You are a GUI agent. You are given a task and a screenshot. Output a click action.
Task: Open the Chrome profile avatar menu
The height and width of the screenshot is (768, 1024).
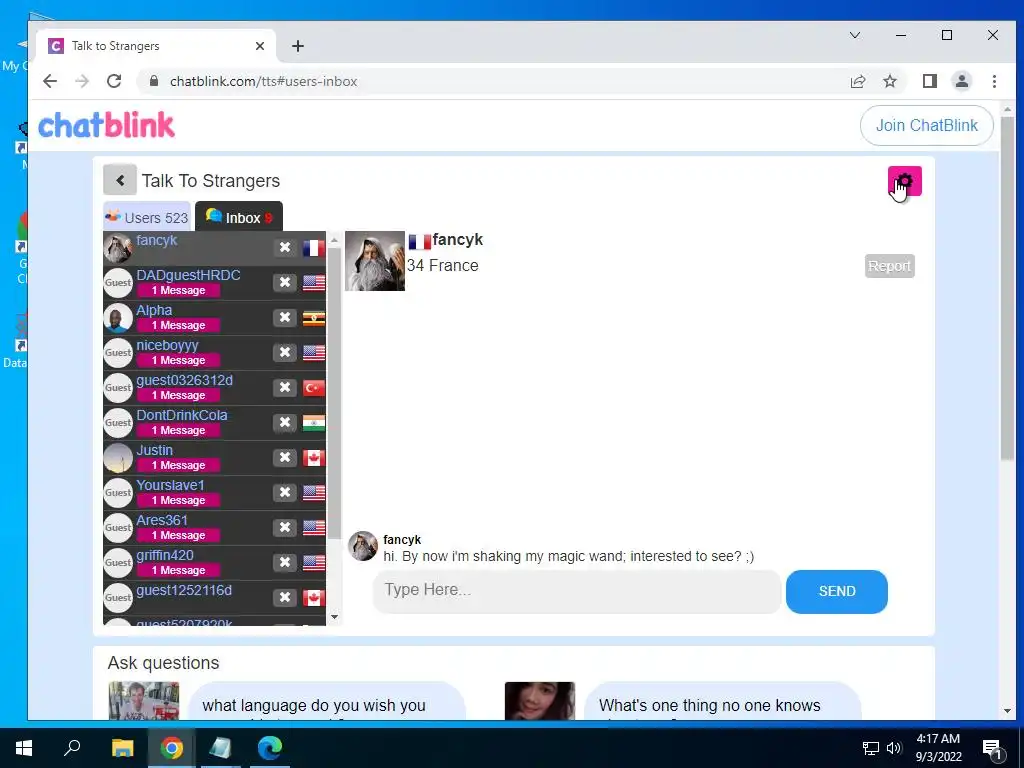(x=961, y=81)
